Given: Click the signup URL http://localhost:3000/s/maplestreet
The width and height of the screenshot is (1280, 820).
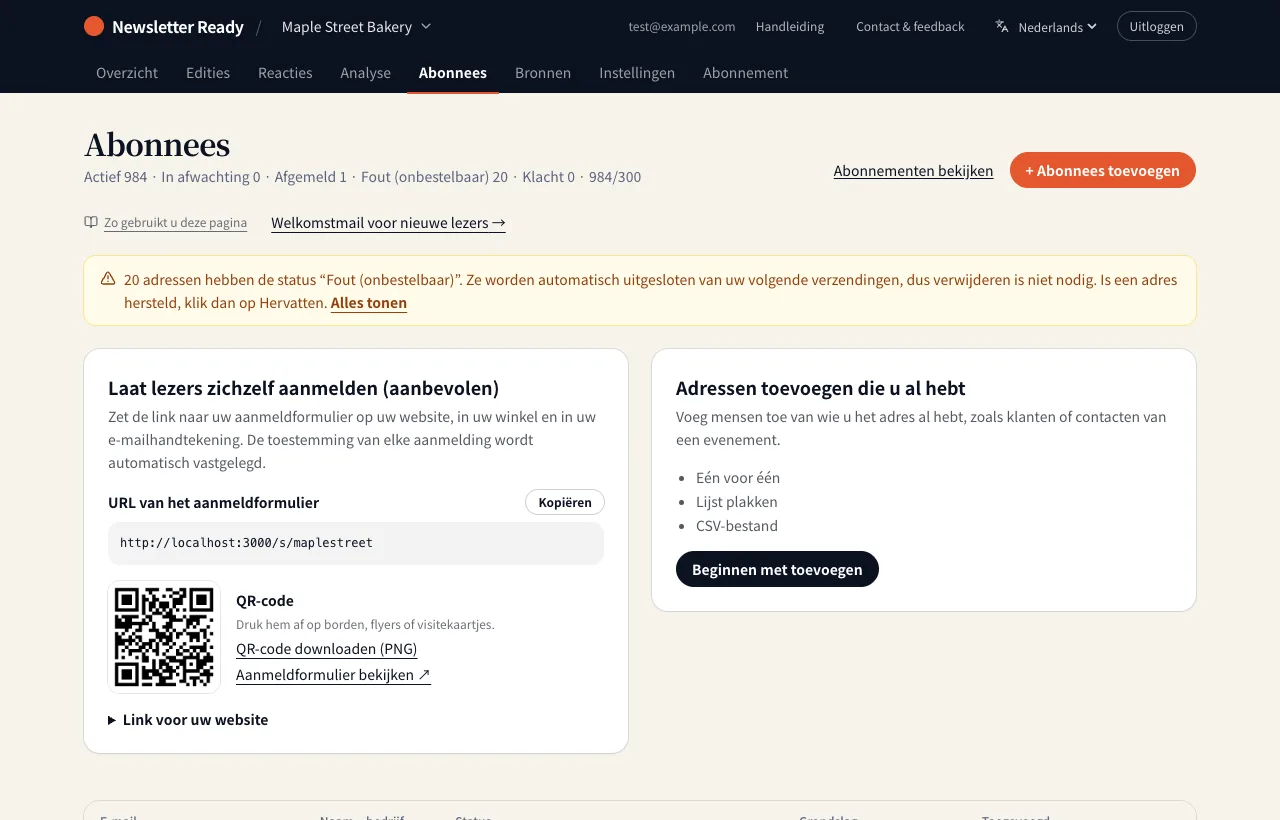Looking at the screenshot, I should click(246, 543).
